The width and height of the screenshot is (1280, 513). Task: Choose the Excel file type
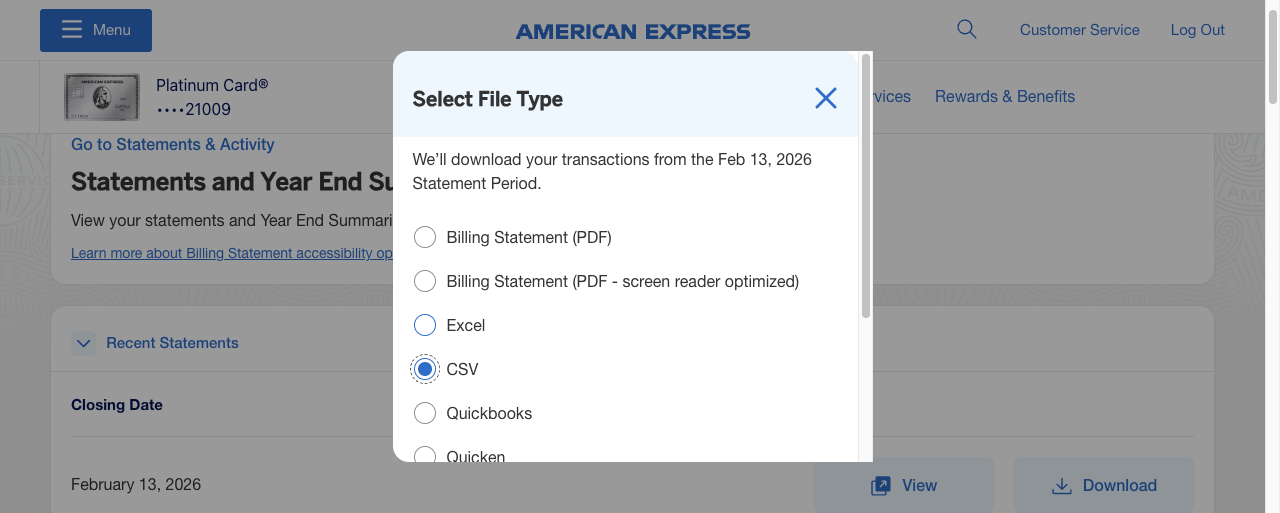pyautogui.click(x=425, y=325)
